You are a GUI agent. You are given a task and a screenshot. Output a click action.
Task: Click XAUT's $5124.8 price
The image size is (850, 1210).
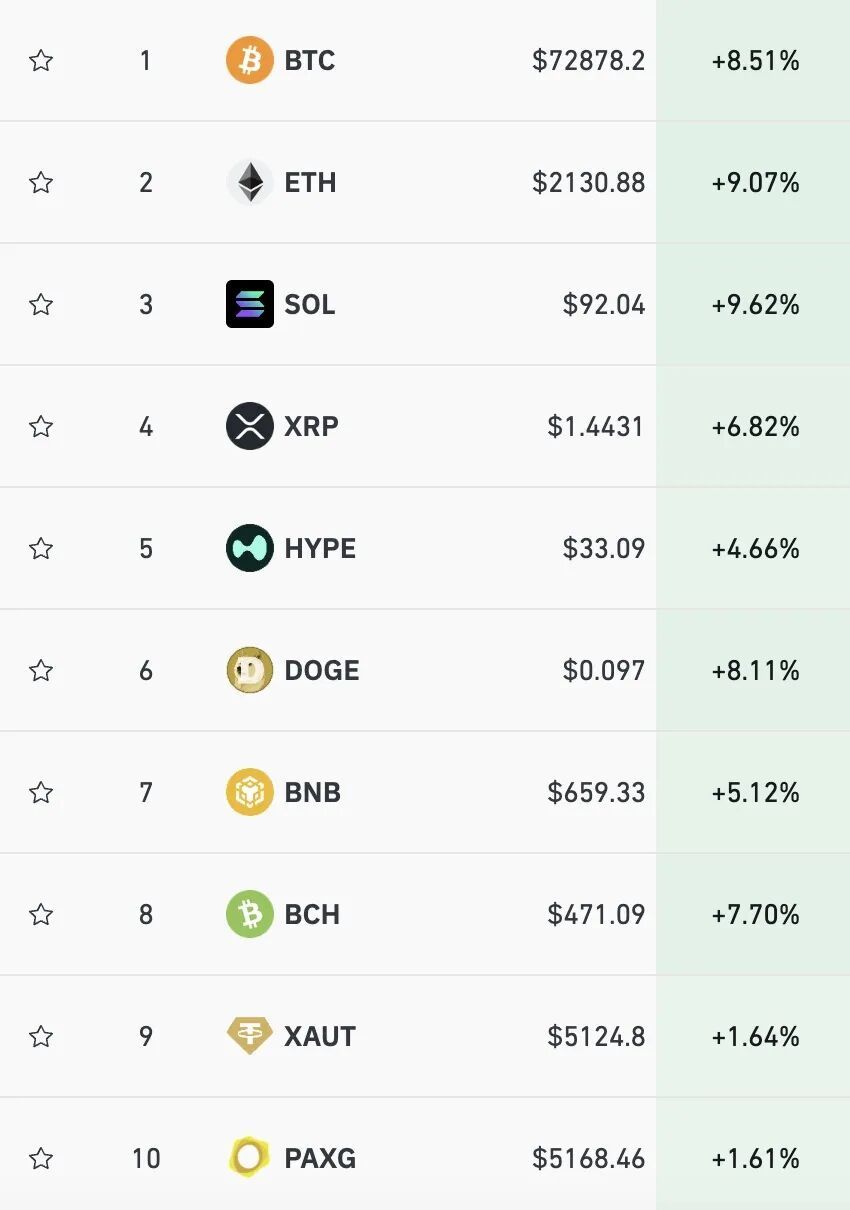click(x=596, y=1036)
